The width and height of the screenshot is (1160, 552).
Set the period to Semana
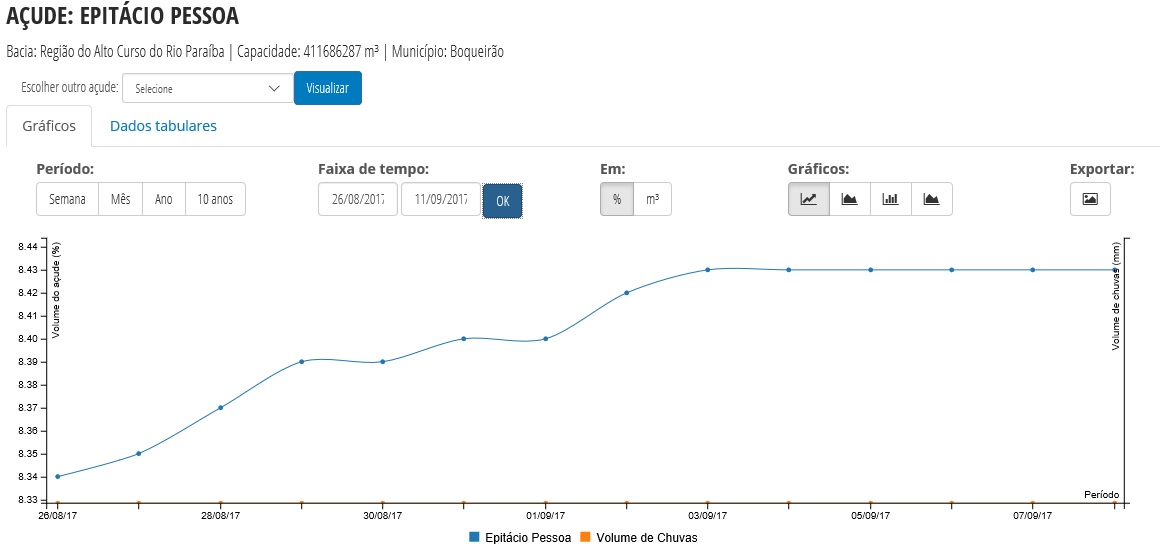click(x=67, y=199)
